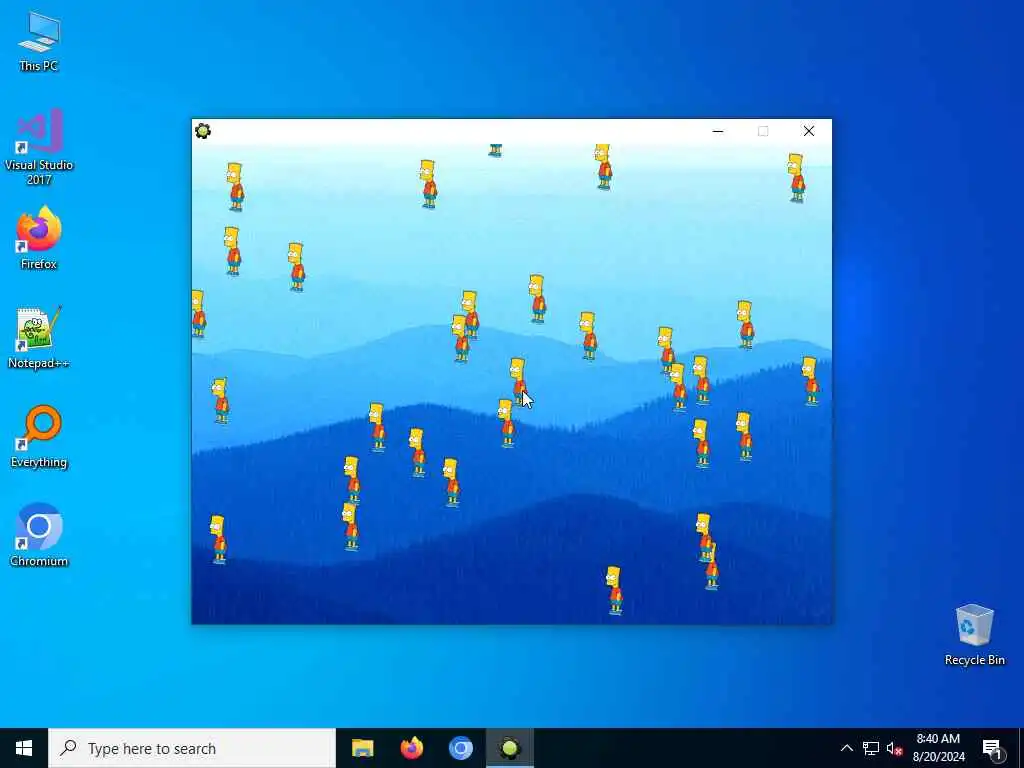Open File Explorer from the taskbar
1024x768 pixels.
tap(362, 748)
